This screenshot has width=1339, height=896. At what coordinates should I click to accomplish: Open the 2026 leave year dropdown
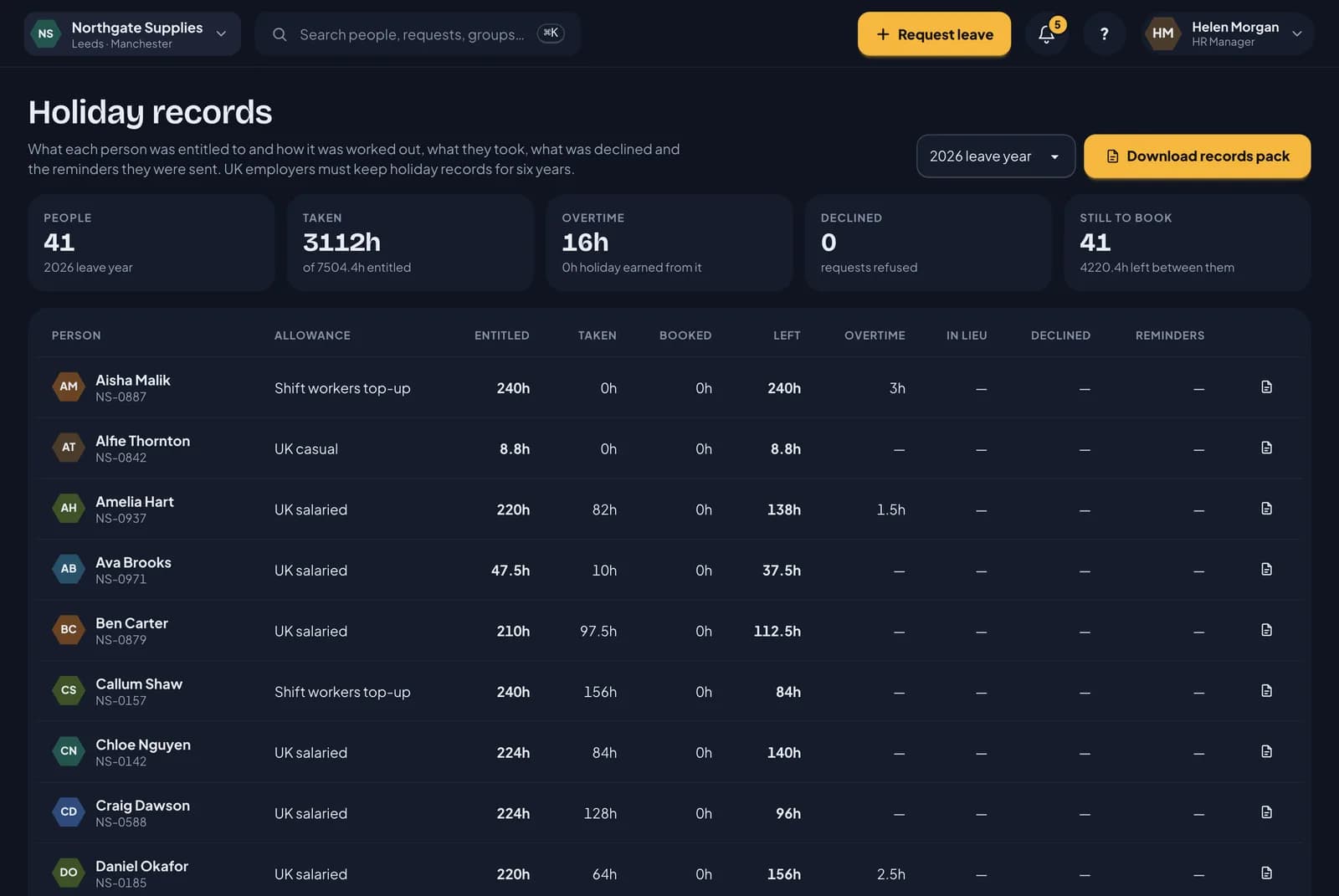pos(995,156)
